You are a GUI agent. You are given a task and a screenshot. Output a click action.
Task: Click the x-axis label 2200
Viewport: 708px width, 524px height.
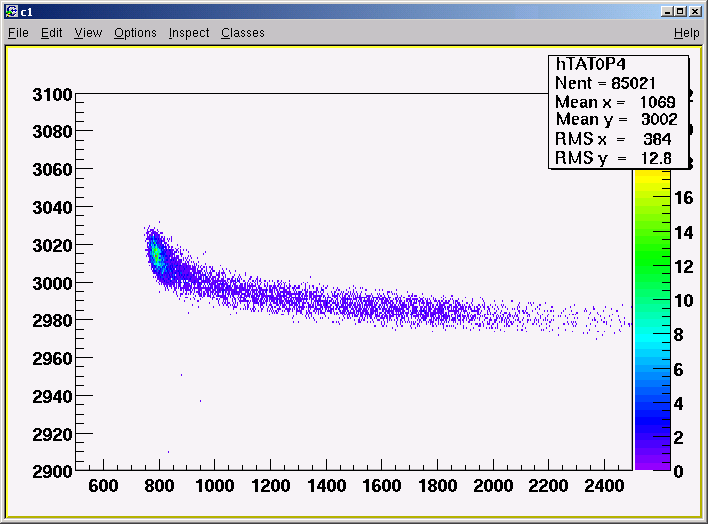[548, 486]
